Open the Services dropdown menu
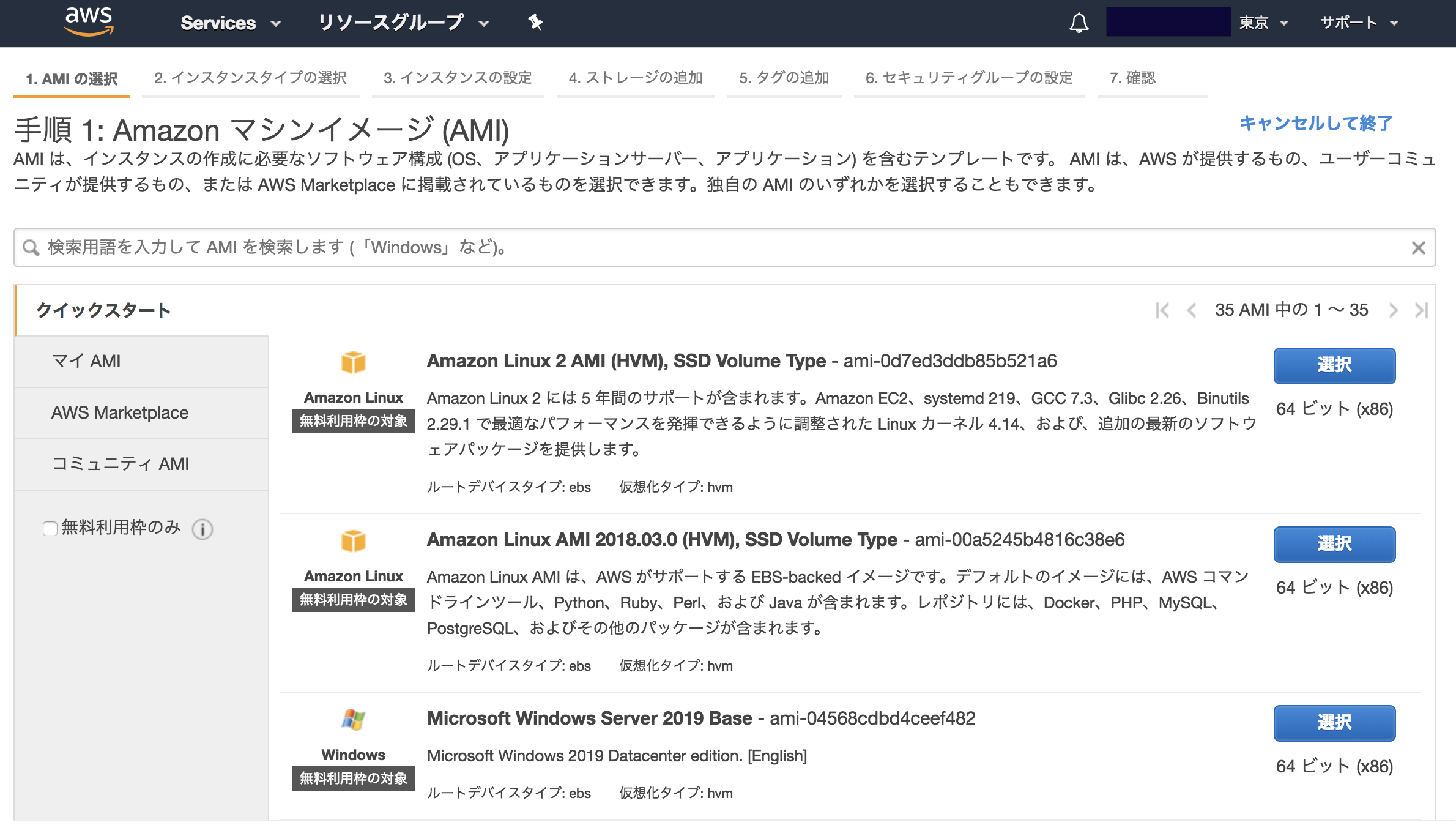The width and height of the screenshot is (1456, 836). click(x=231, y=23)
